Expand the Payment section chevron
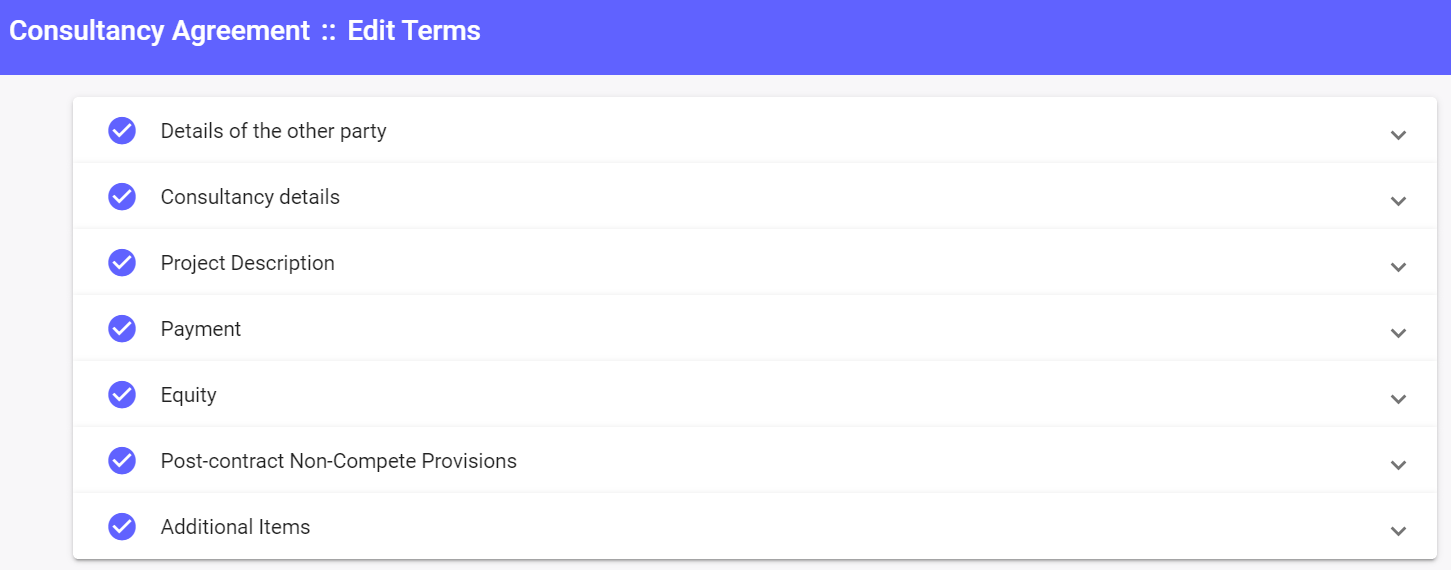 [1398, 332]
